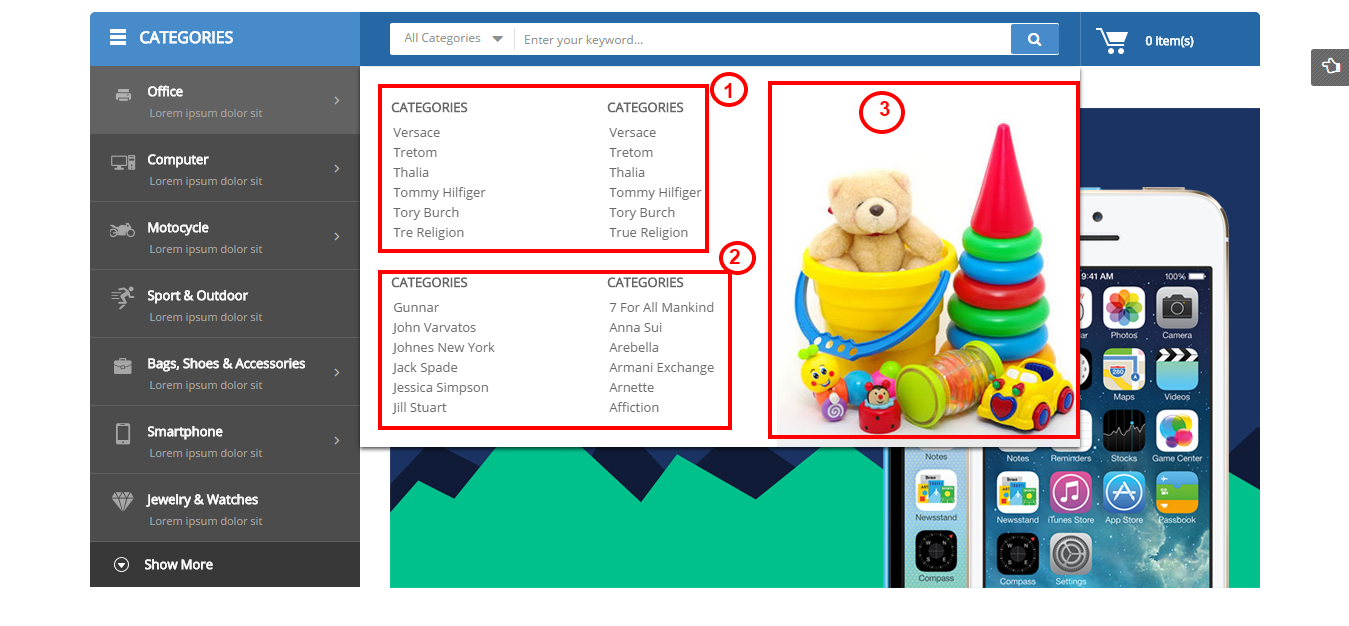Click the Affiction link
The width and height of the screenshot is (1349, 626).
click(634, 407)
